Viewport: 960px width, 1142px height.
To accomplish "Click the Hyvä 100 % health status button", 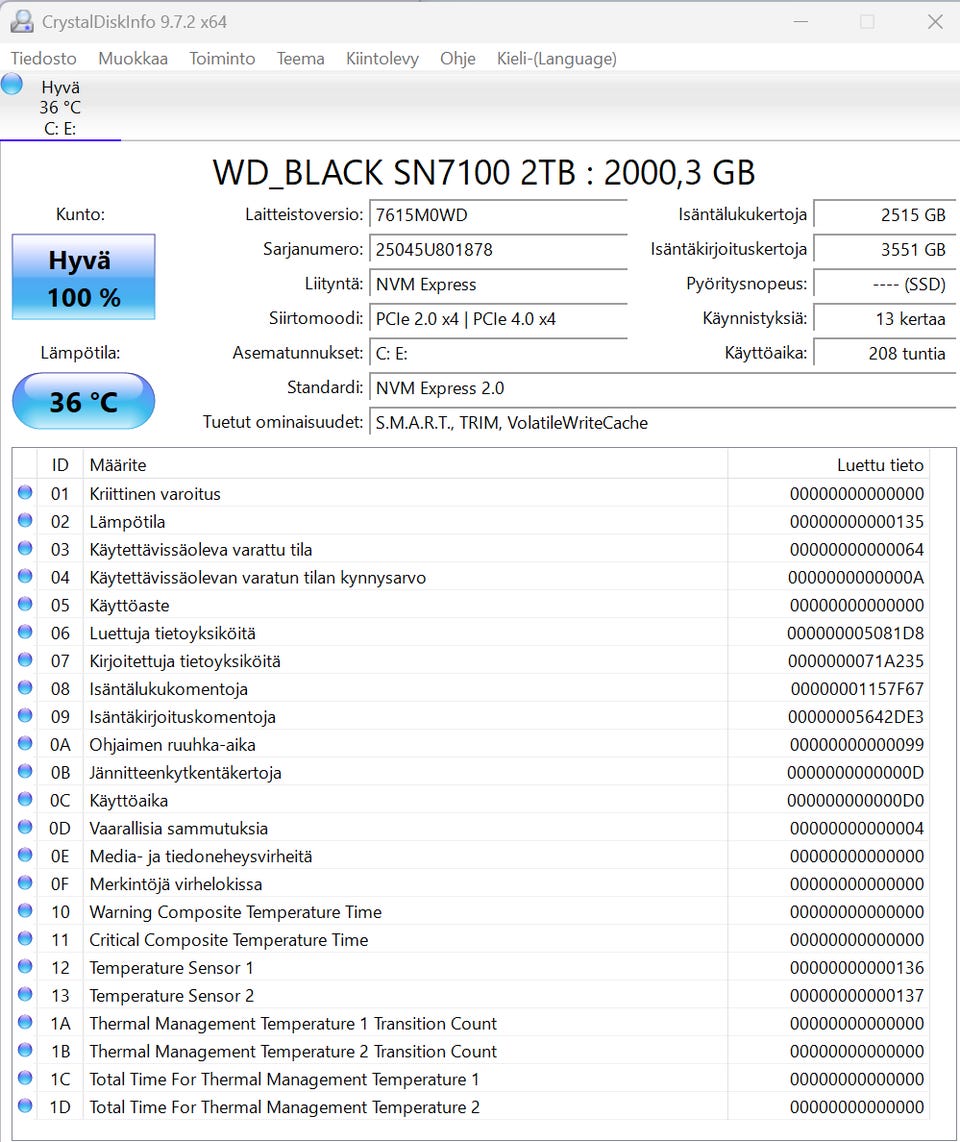I will [x=84, y=277].
